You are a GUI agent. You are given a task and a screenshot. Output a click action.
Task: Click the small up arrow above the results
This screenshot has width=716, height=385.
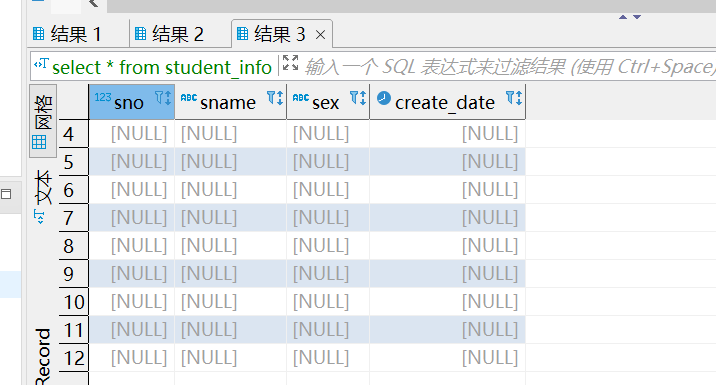point(623,17)
